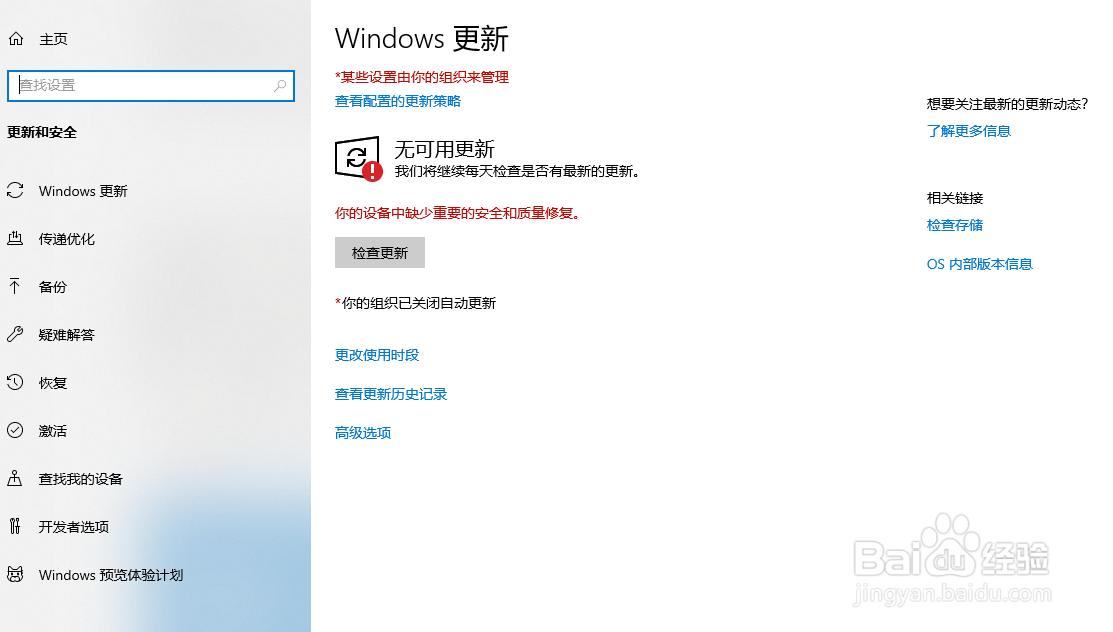Select Windows 更新 in sidebar
Image resolution: width=1113 pixels, height=632 pixels.
83,191
